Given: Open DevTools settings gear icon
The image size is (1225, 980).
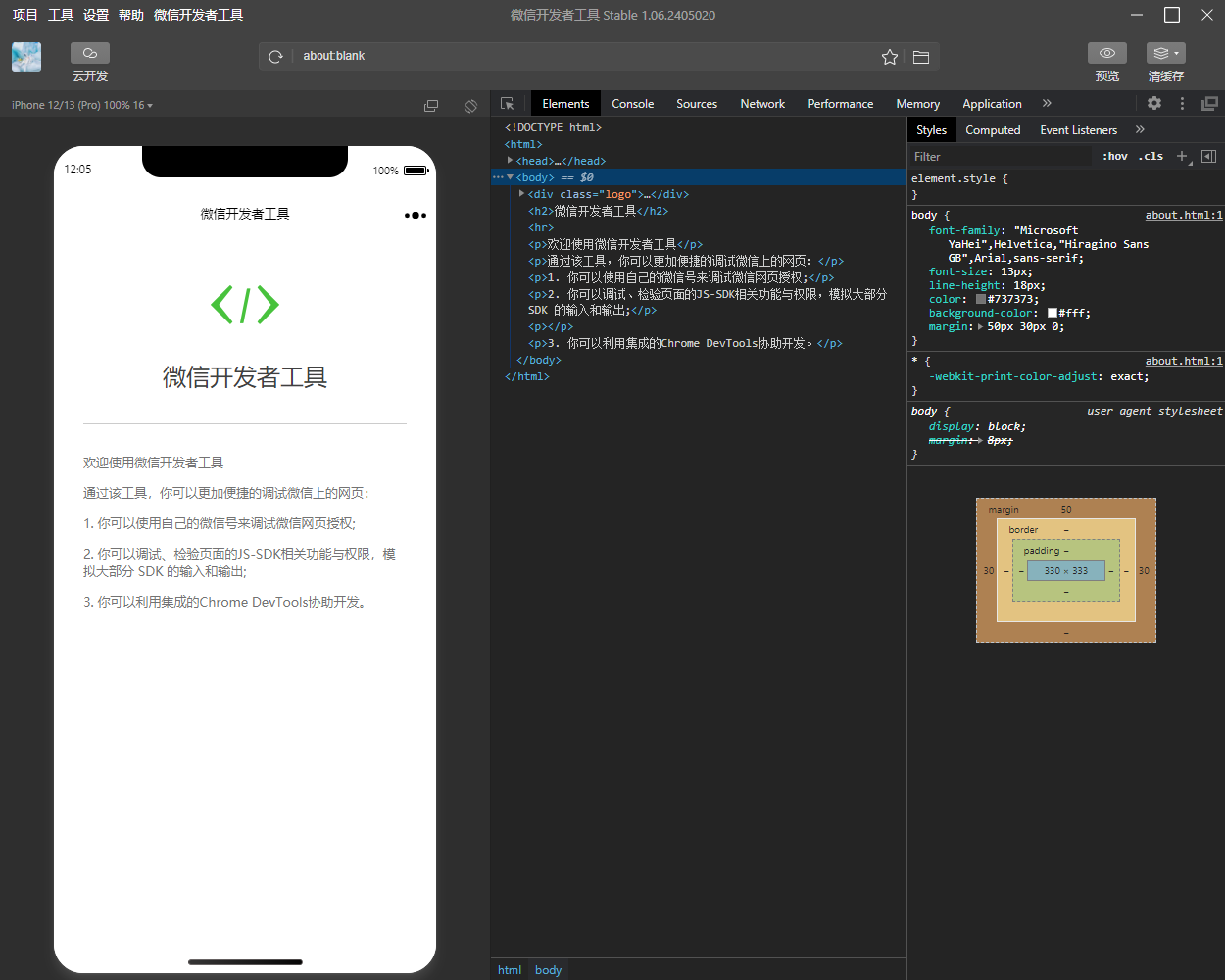Looking at the screenshot, I should point(1154,103).
